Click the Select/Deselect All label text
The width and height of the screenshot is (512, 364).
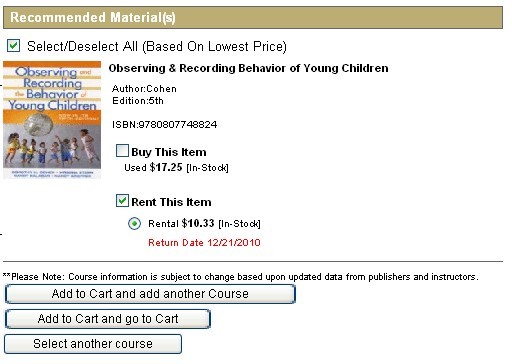[x=157, y=46]
